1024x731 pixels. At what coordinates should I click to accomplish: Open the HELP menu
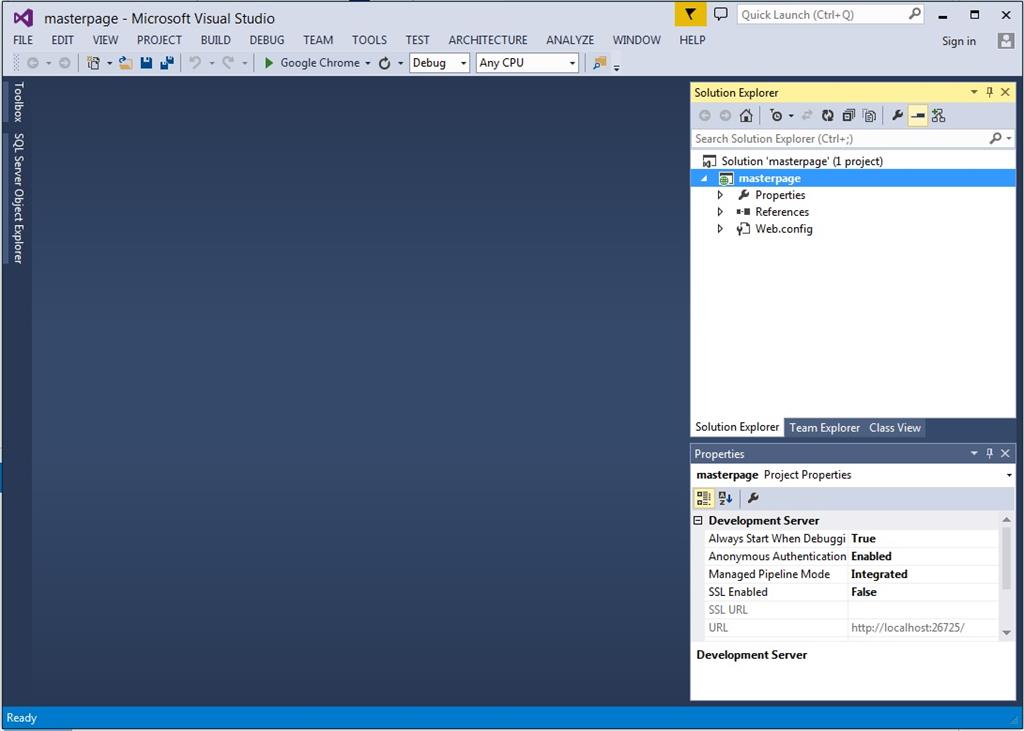pyautogui.click(x=692, y=40)
